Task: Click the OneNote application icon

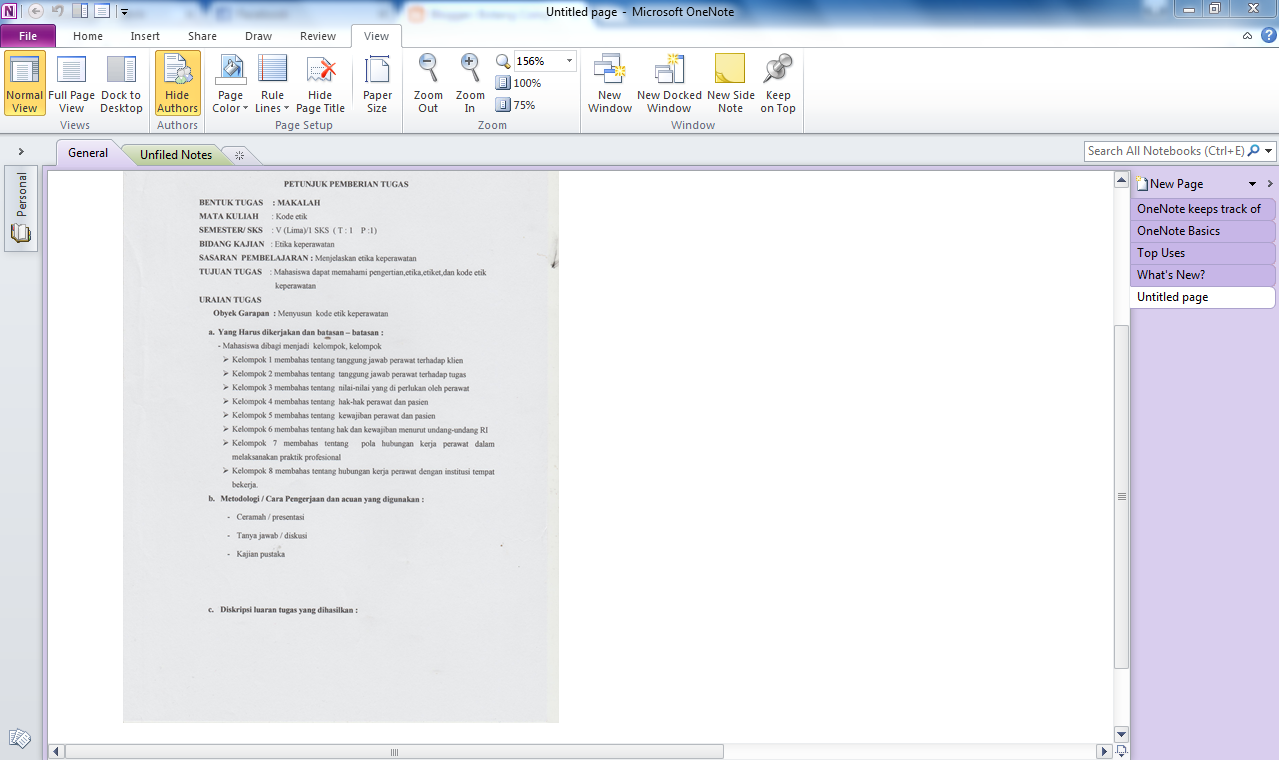Action: tap(10, 12)
